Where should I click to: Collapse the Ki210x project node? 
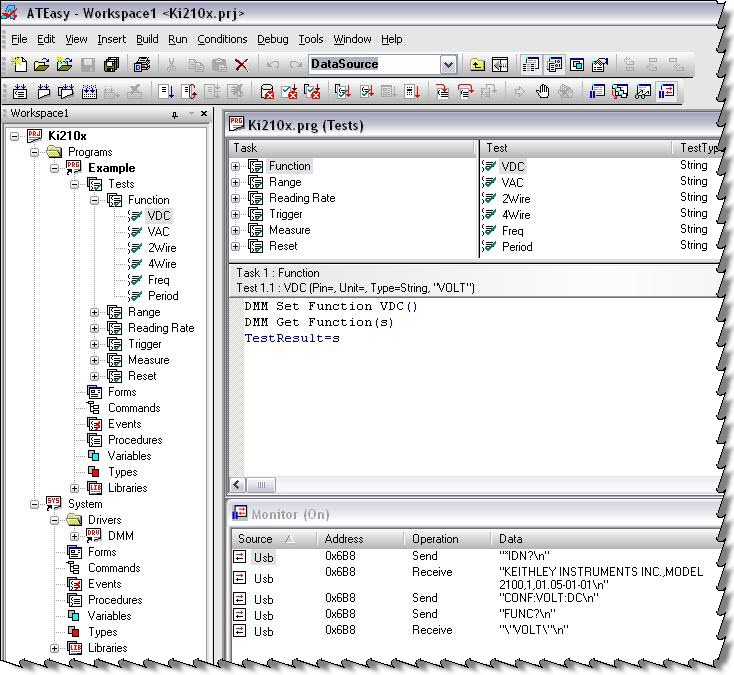(15, 136)
